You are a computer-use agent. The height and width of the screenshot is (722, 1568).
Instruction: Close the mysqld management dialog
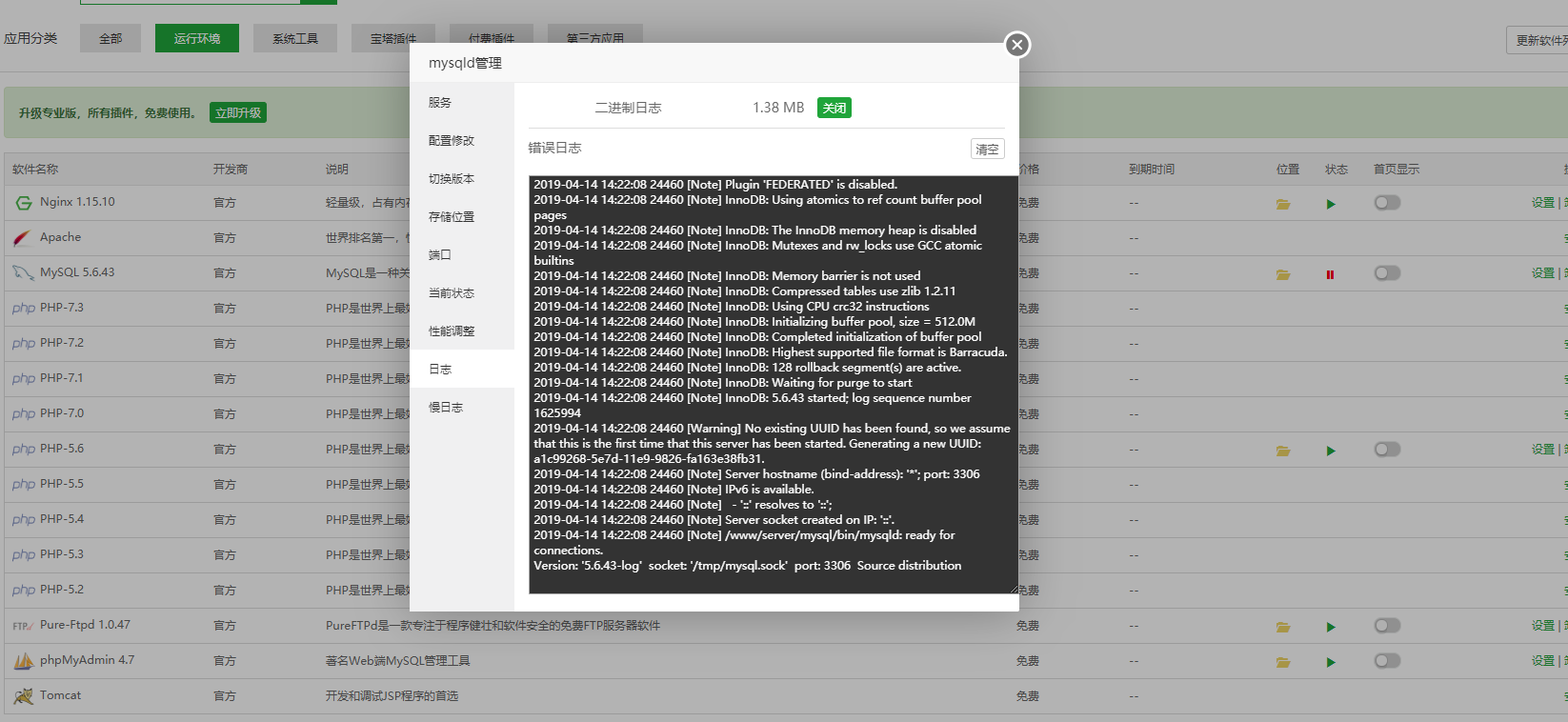(1017, 45)
